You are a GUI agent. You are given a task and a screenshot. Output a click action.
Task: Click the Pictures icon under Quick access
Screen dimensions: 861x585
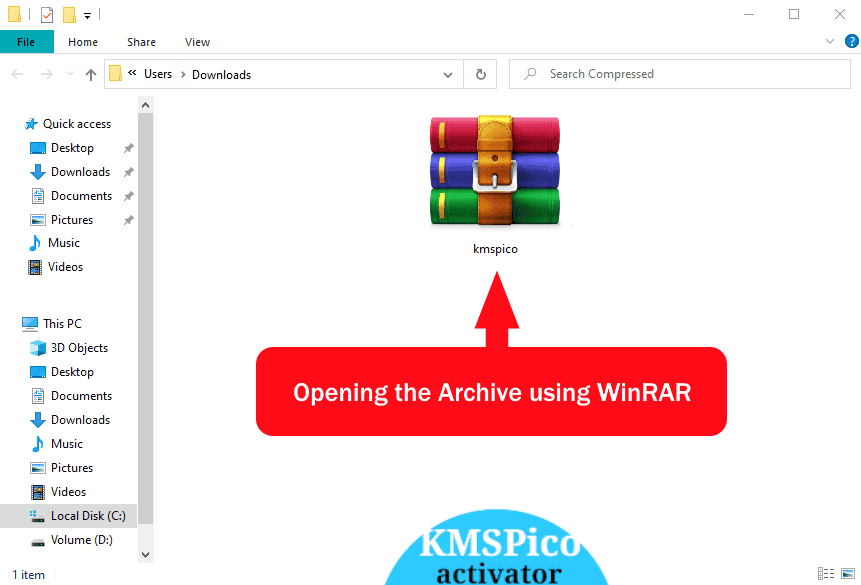(38, 220)
